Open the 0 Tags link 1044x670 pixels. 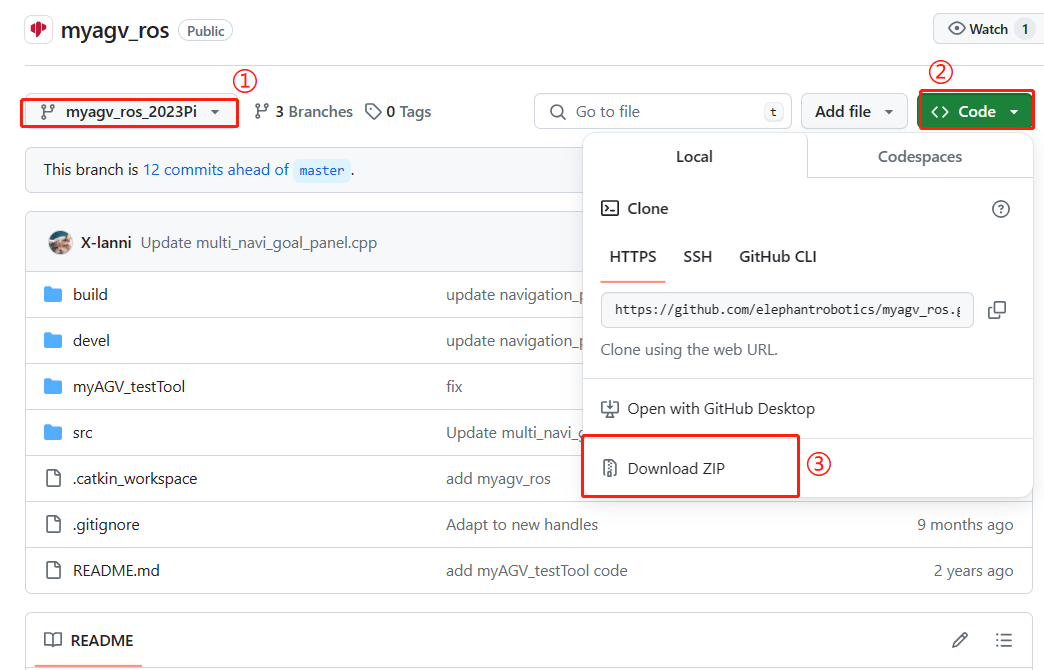click(x=398, y=112)
